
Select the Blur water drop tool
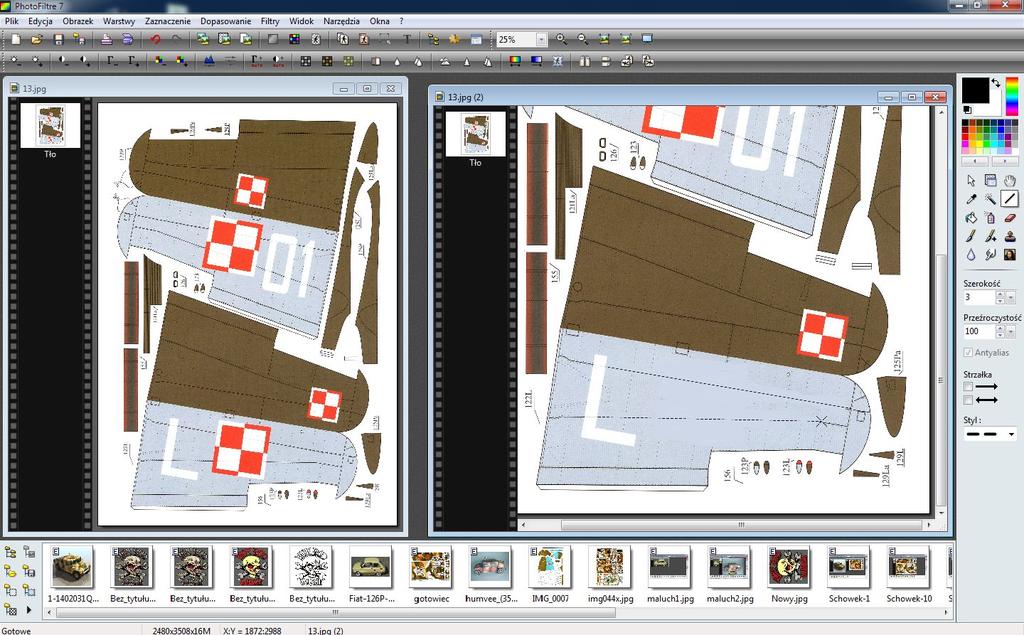tap(971, 254)
